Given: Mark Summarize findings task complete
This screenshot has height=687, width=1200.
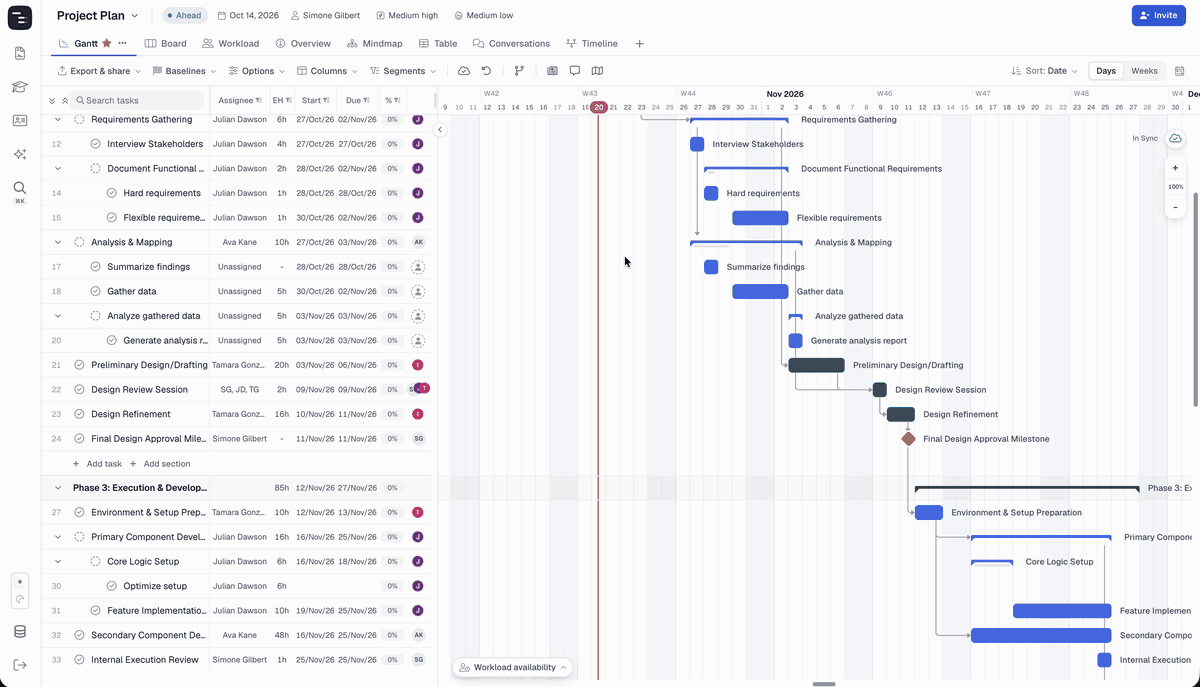Looking at the screenshot, I should [x=96, y=267].
